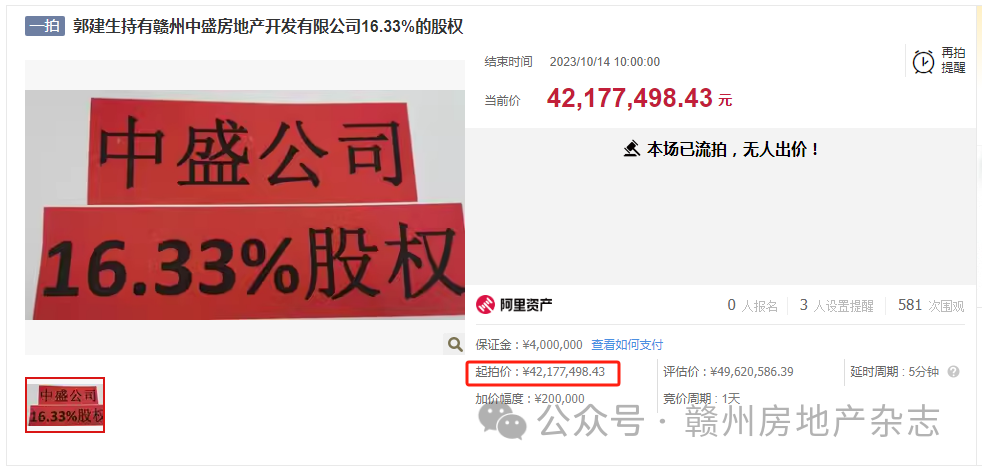The width and height of the screenshot is (982, 473).
Task: Click the main 中盛公司 16.33%股权 photo
Action: [245, 204]
